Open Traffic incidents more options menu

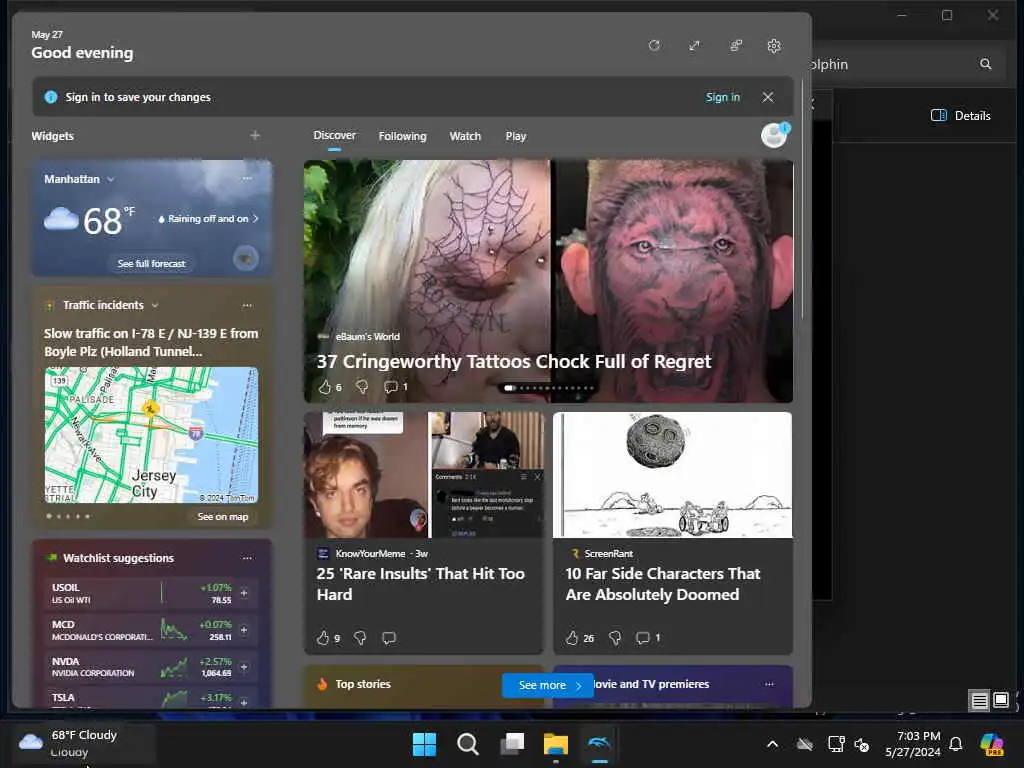[247, 305]
